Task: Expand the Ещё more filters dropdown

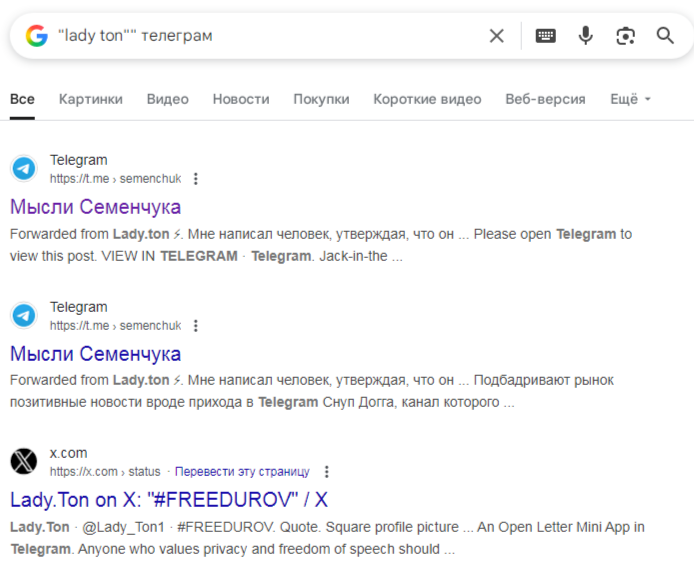Action: pyautogui.click(x=630, y=99)
